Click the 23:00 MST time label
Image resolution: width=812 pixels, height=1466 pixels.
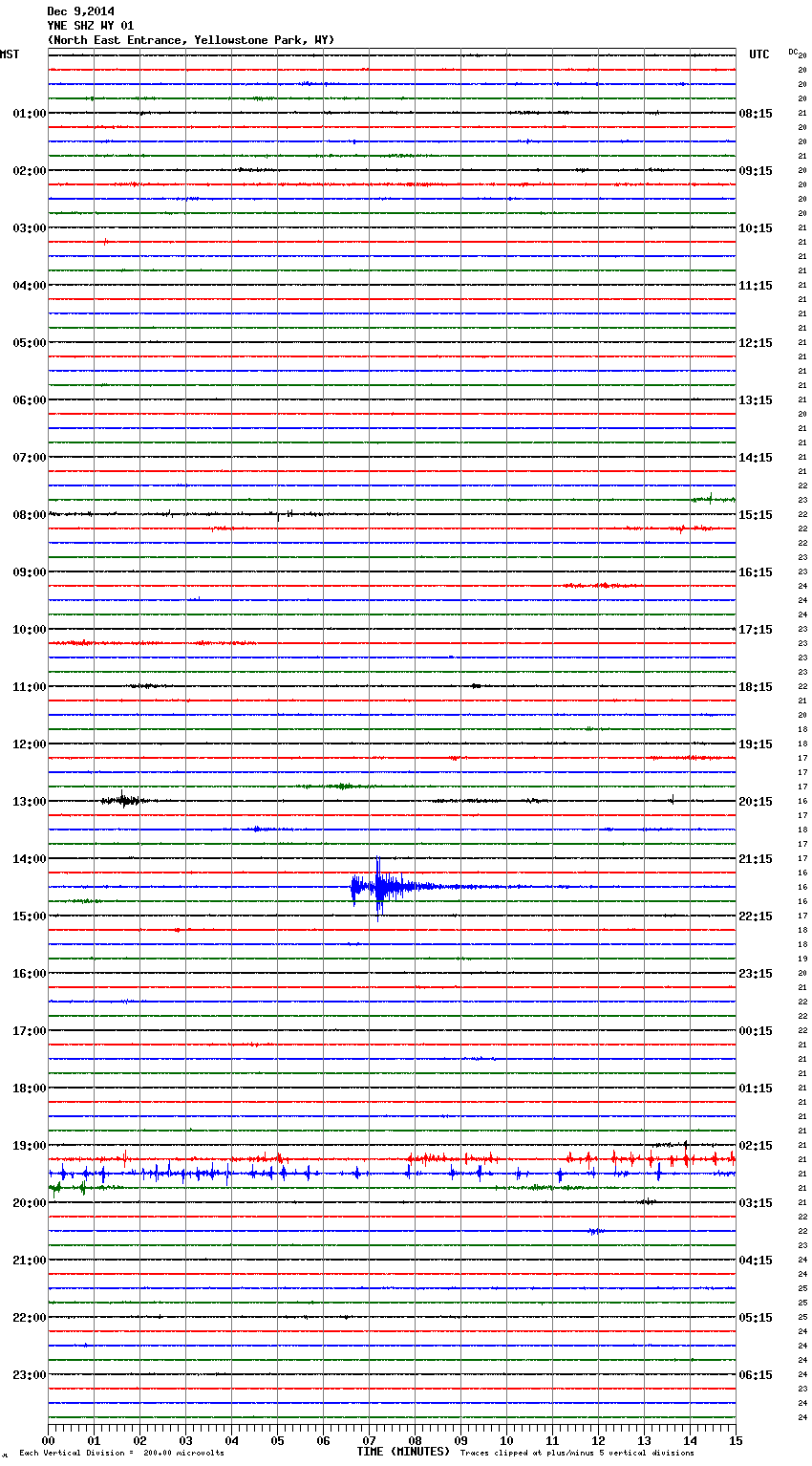click(x=30, y=1375)
